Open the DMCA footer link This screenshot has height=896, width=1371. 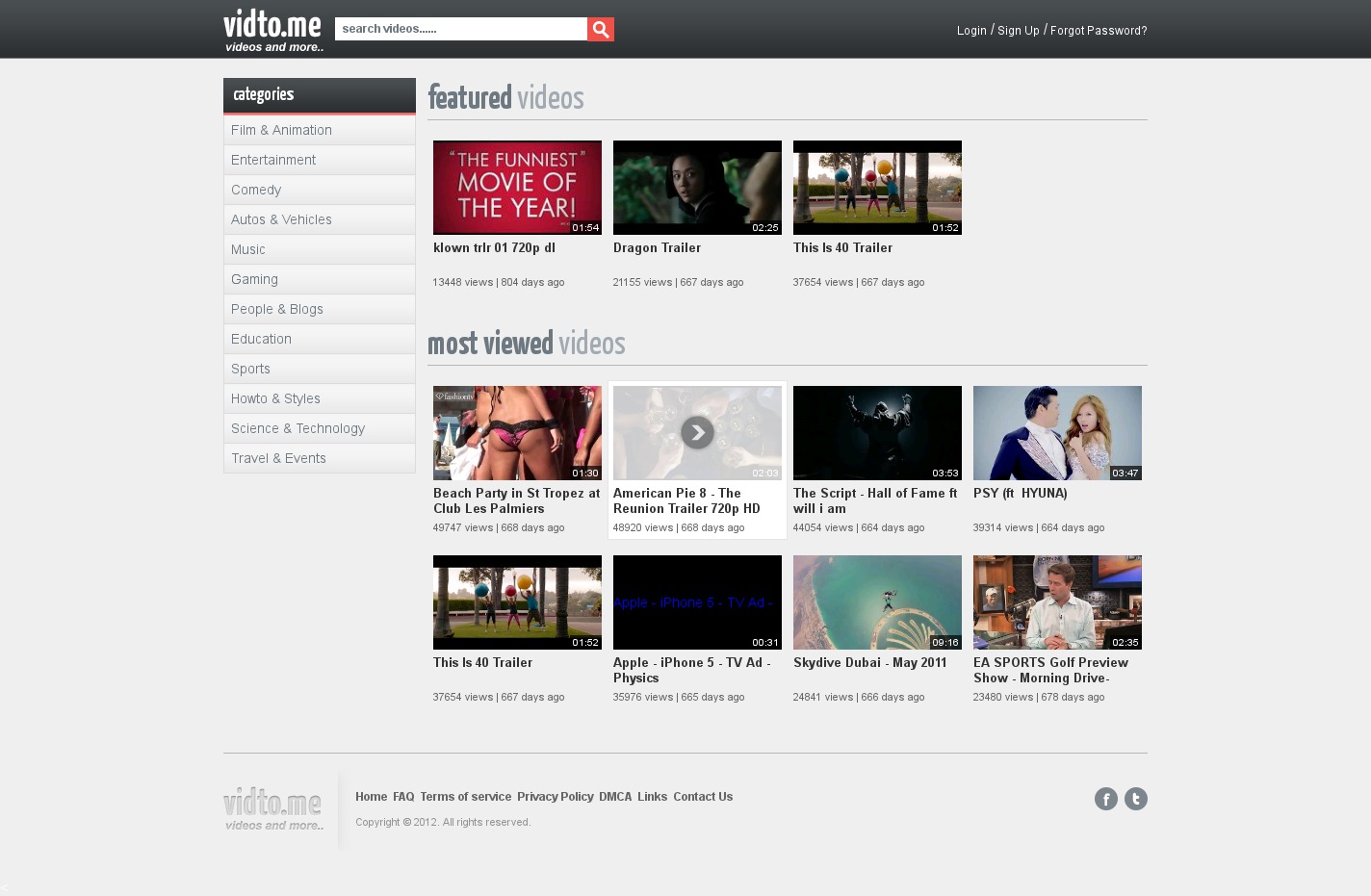pos(615,797)
